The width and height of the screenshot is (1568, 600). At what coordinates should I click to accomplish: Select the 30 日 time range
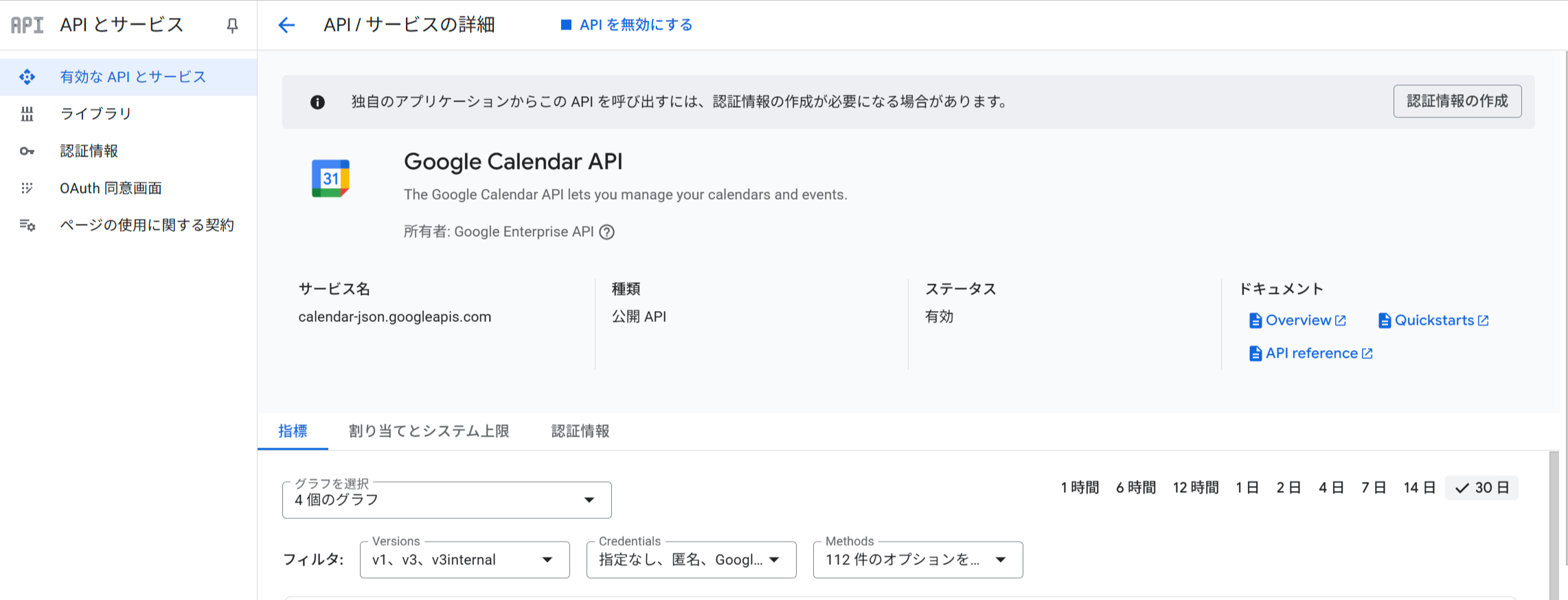click(1481, 487)
